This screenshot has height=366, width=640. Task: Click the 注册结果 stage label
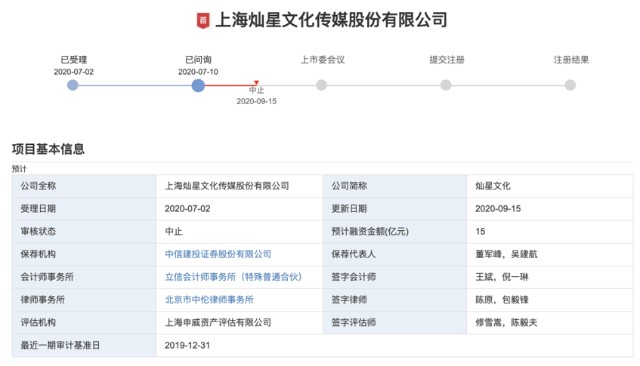pos(571,60)
